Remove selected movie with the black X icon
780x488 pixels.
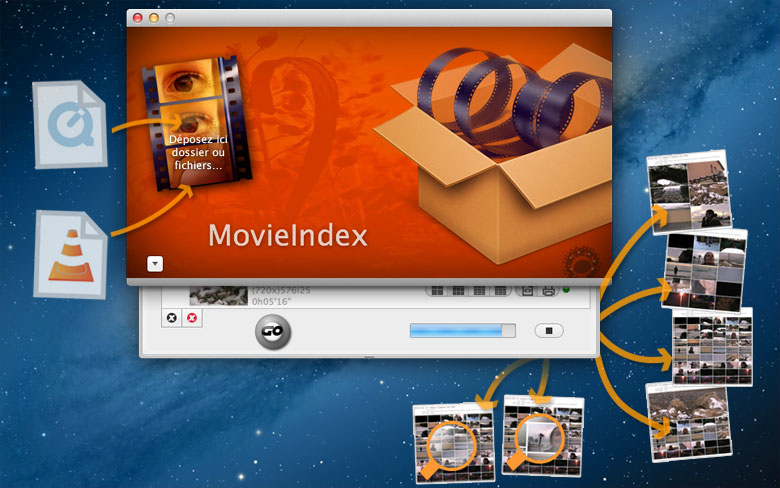pyautogui.click(x=172, y=318)
